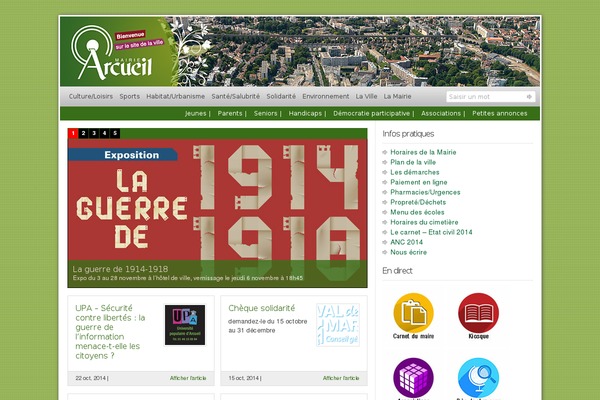Click the 15 oct, 2014 date text
Image resolution: width=600 pixels, height=400 pixels.
point(245,378)
